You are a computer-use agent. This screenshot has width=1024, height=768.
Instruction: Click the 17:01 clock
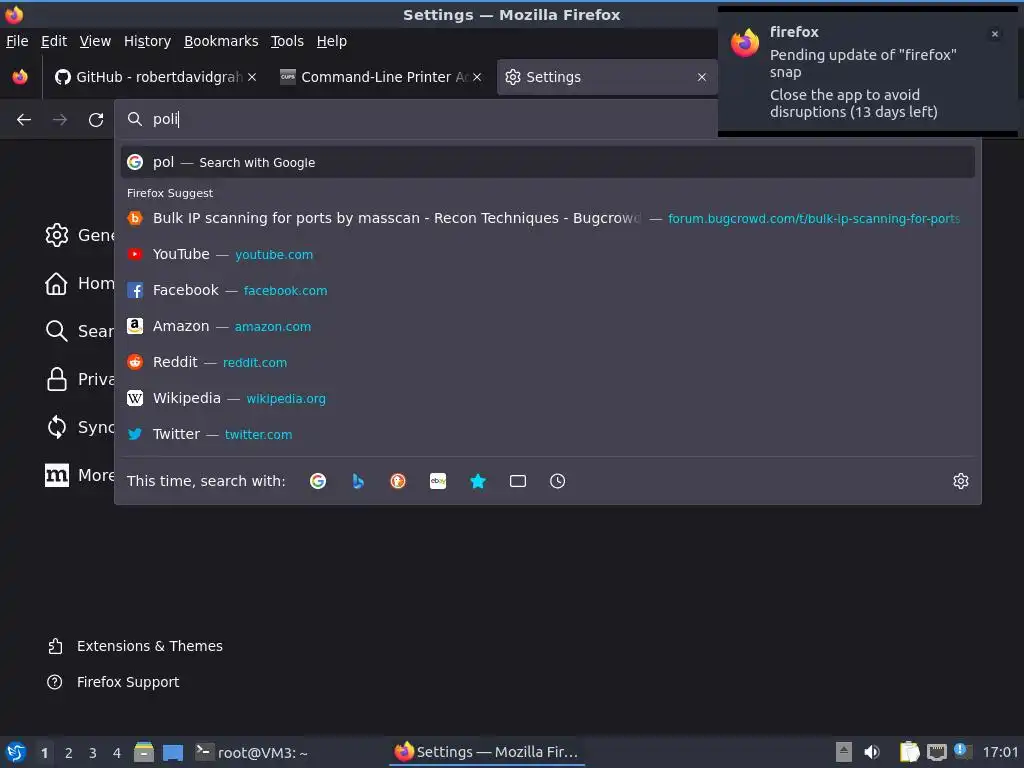coord(1000,752)
